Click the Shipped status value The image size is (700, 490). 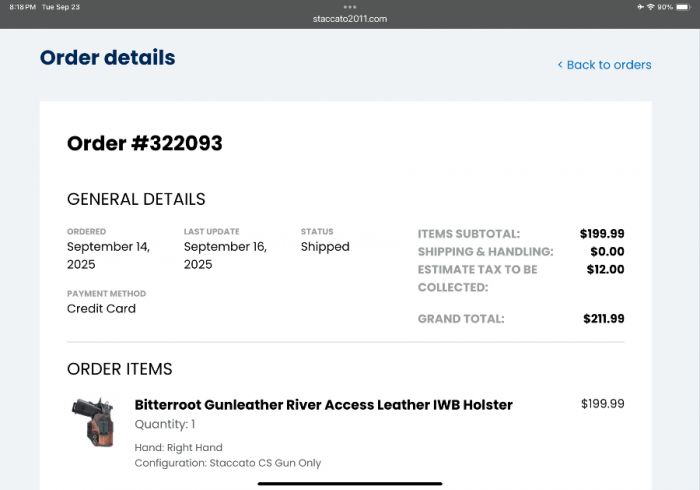pos(325,247)
